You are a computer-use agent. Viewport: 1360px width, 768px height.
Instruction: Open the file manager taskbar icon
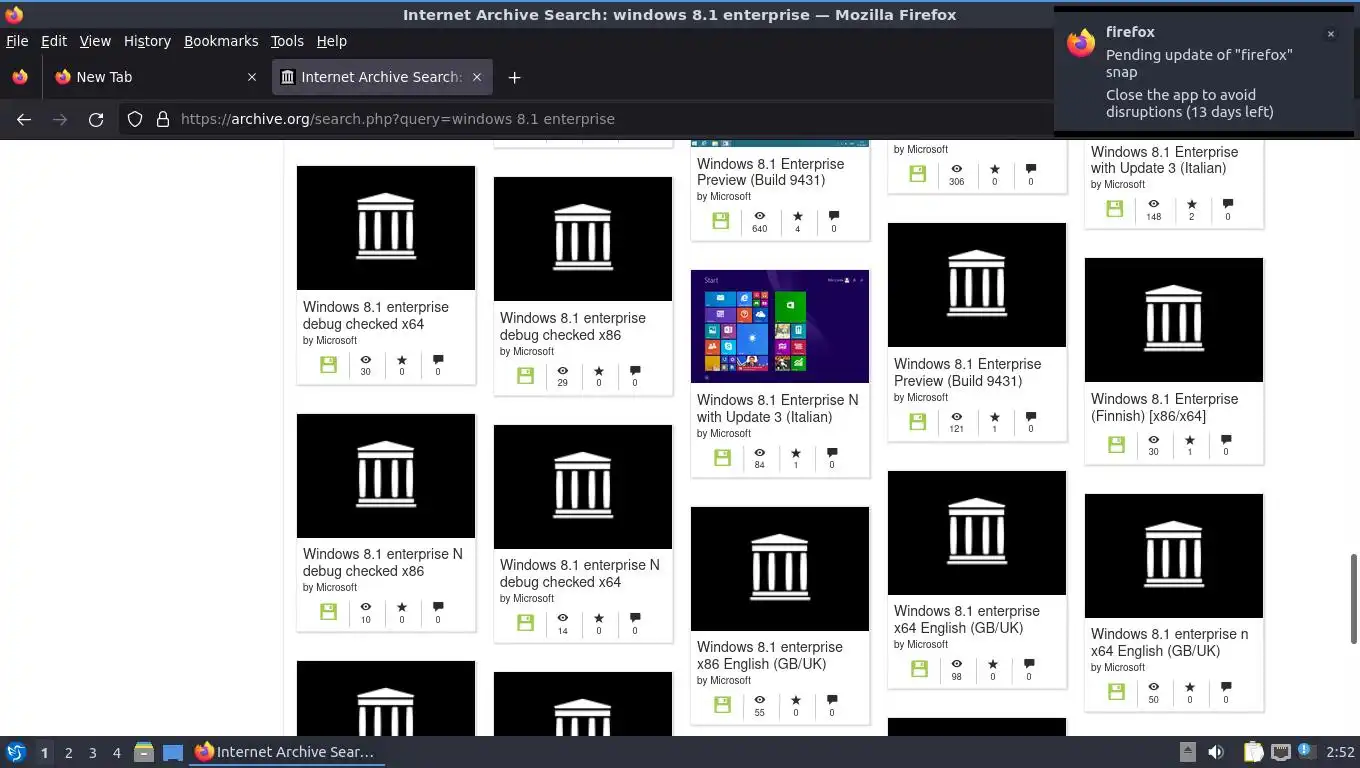click(144, 752)
